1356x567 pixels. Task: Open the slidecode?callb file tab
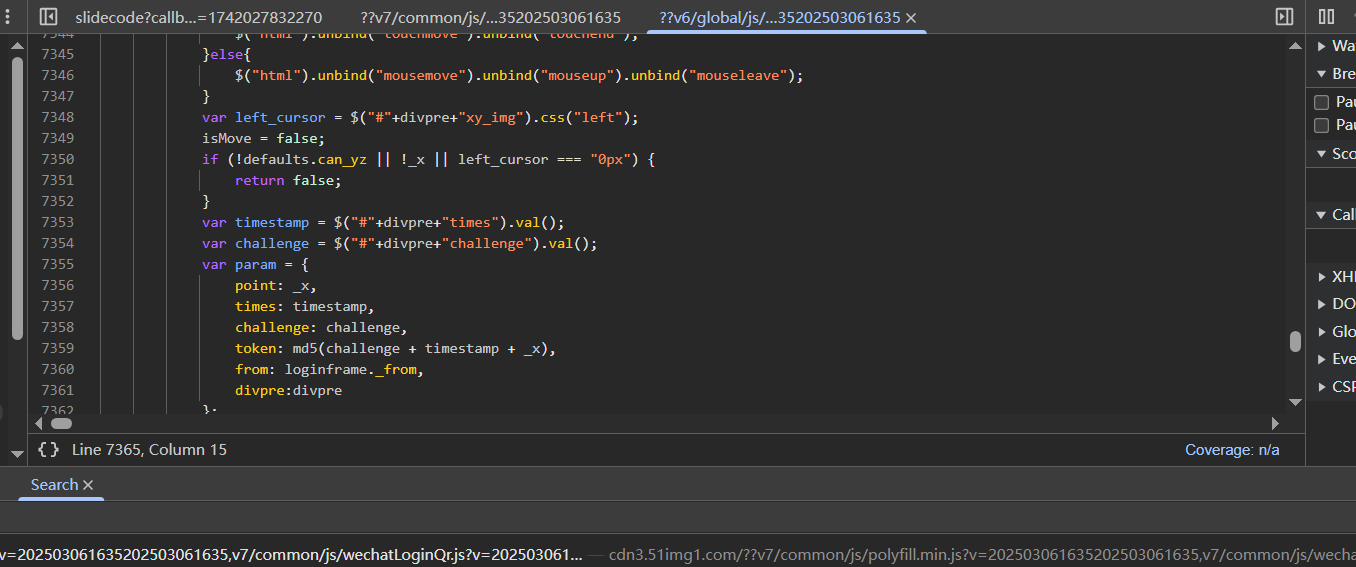198,18
